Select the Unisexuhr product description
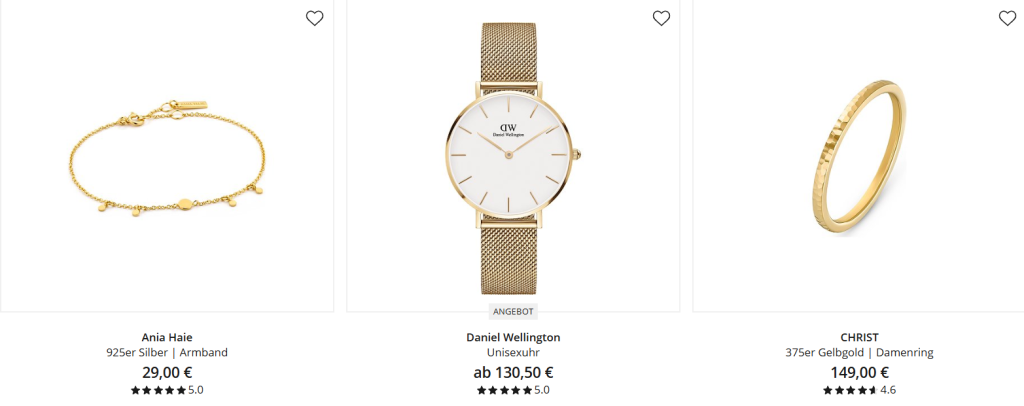 [x=513, y=352]
